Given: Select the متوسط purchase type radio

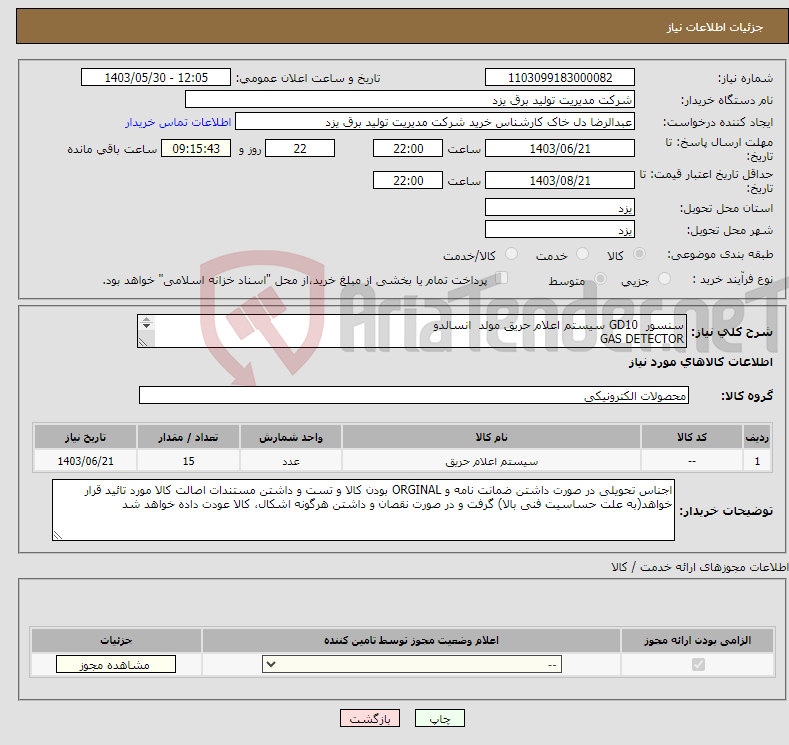Looking at the screenshot, I should [x=600, y=279].
